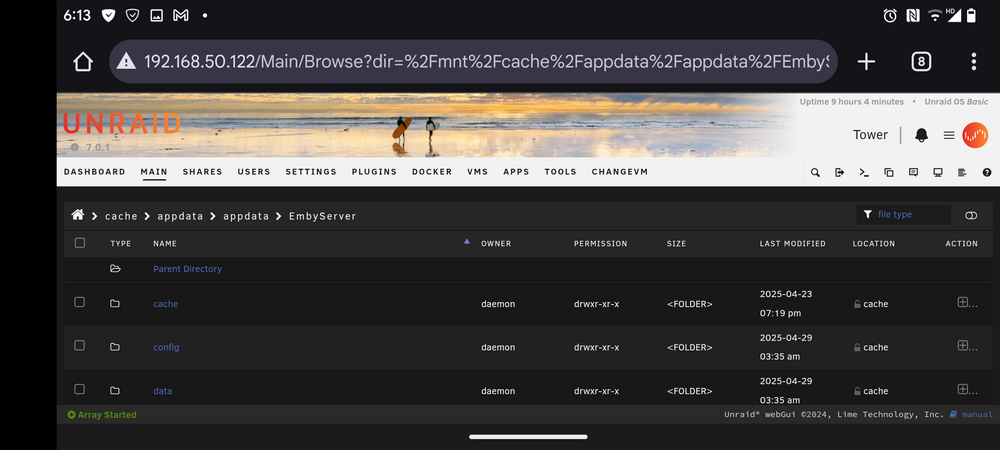Open the VMs menu tab
This screenshot has width=1000, height=450.
tap(477, 172)
